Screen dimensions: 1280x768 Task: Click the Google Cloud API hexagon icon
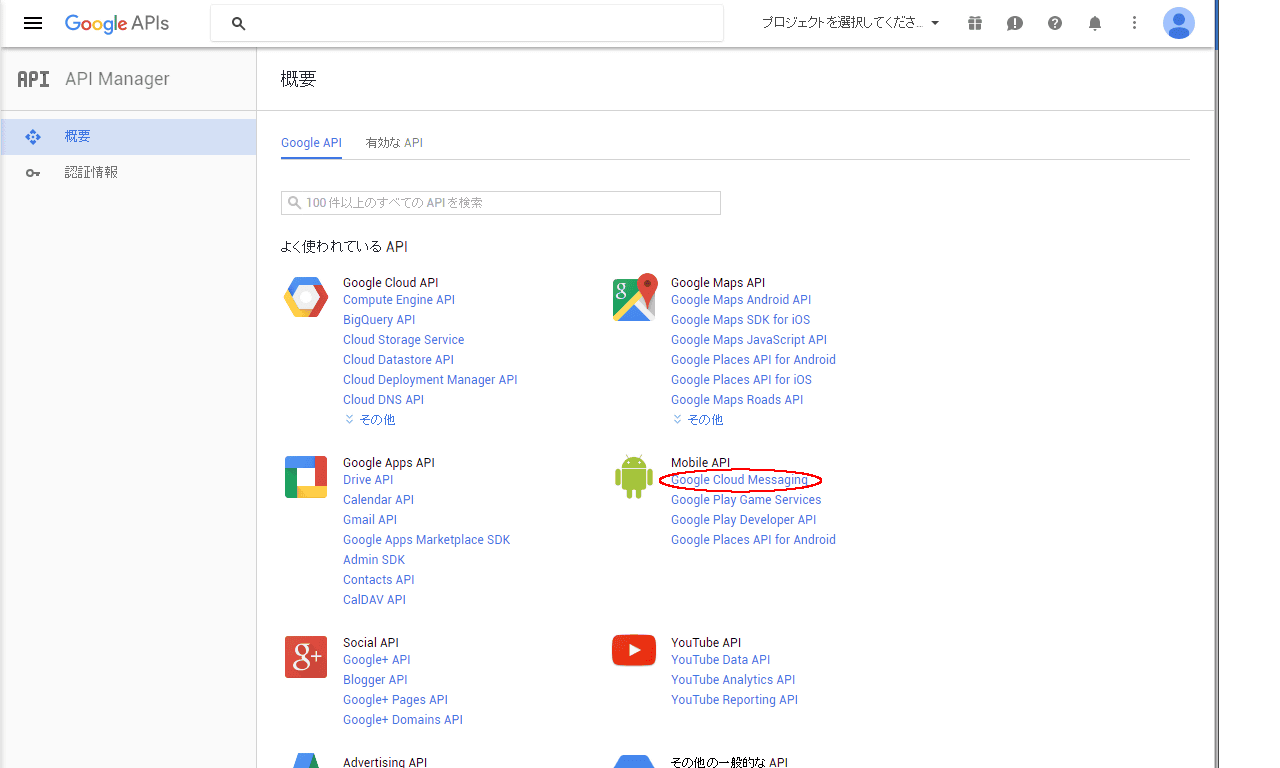click(x=306, y=298)
